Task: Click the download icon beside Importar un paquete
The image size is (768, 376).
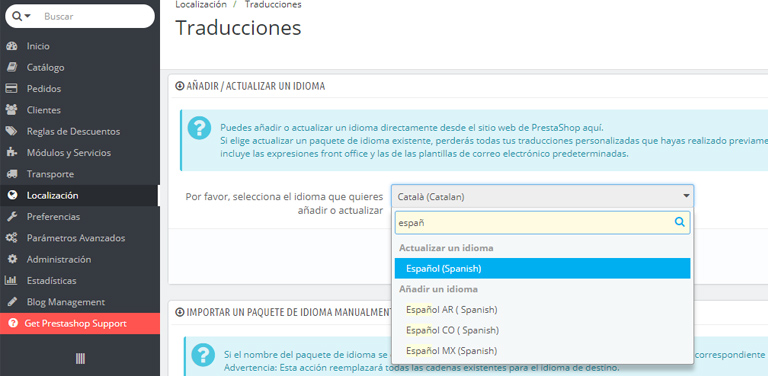Action: (179, 312)
